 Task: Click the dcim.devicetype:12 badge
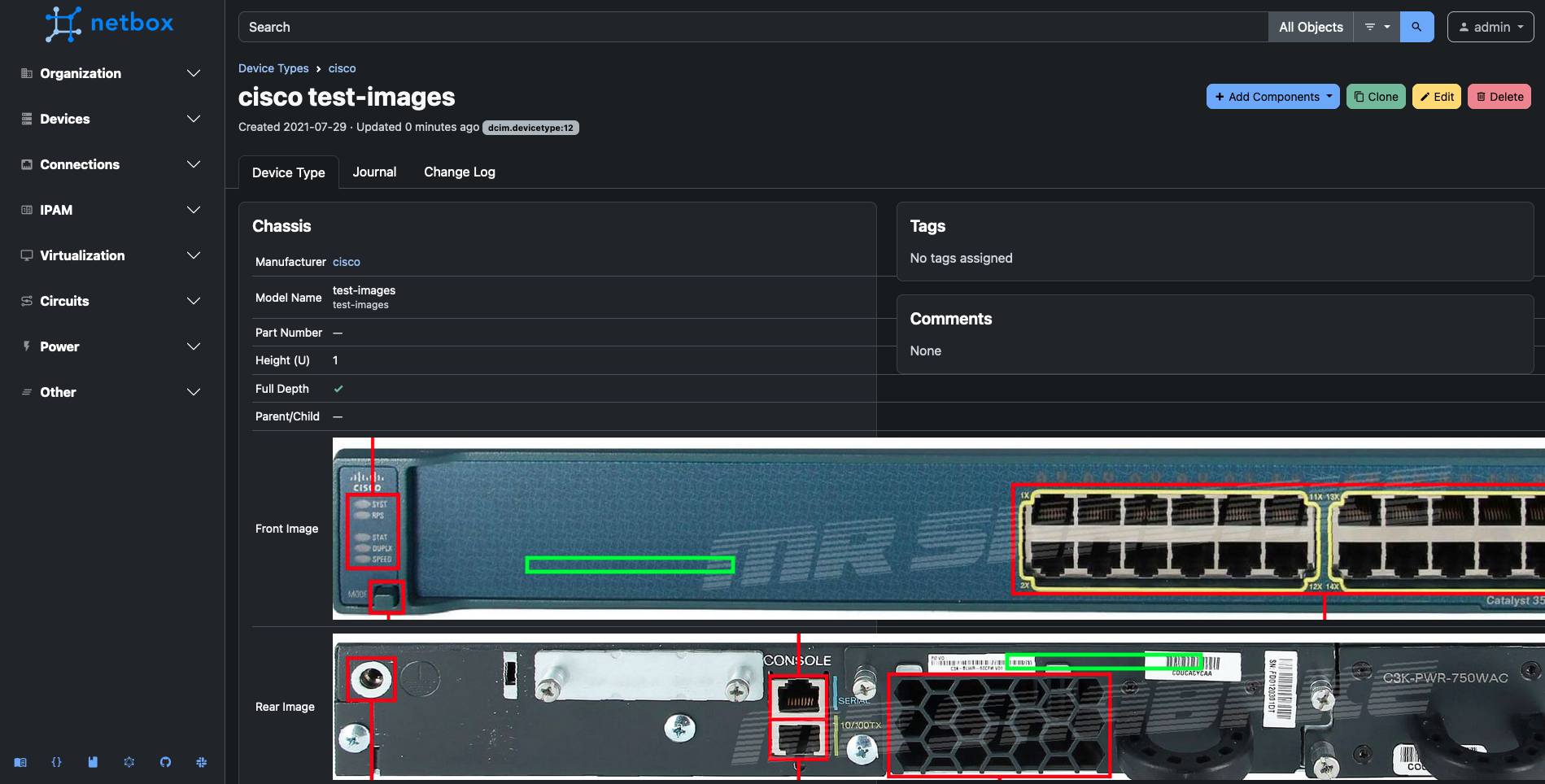tap(530, 128)
